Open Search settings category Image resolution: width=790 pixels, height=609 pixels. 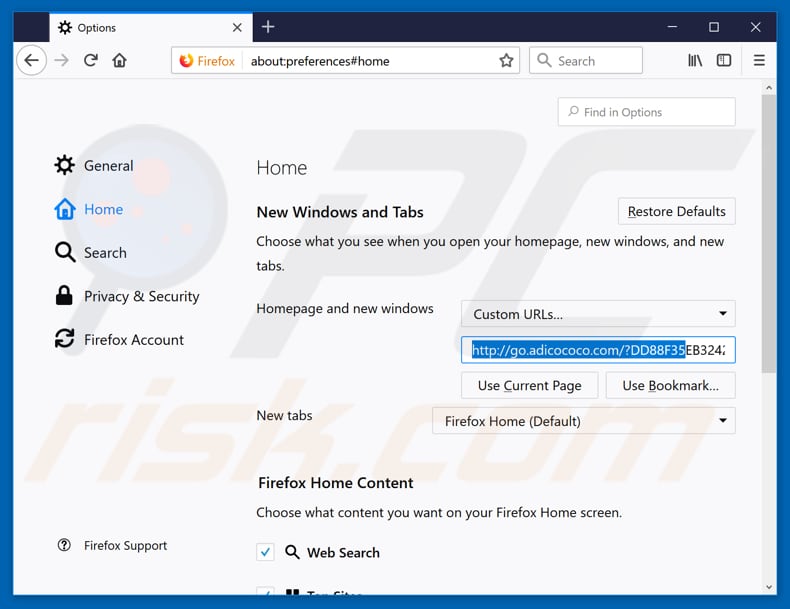91,252
